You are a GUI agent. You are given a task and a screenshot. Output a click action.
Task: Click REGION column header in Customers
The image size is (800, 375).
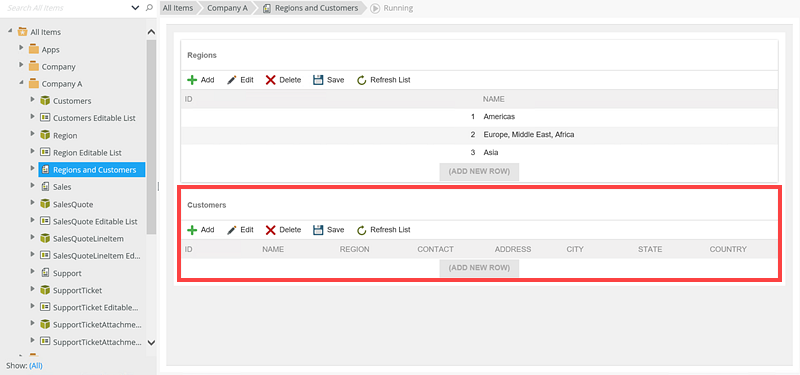pos(355,249)
